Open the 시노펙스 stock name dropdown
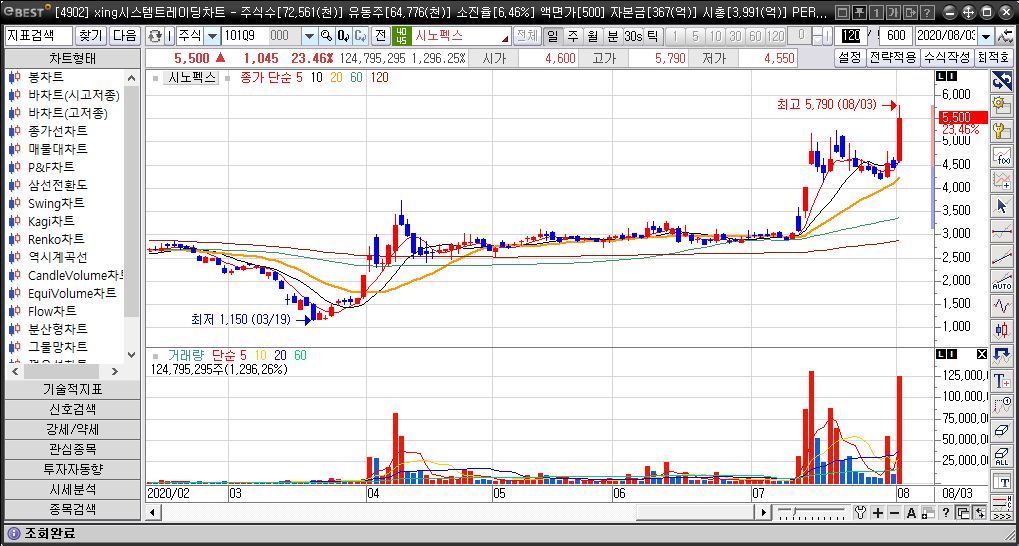 [505, 37]
